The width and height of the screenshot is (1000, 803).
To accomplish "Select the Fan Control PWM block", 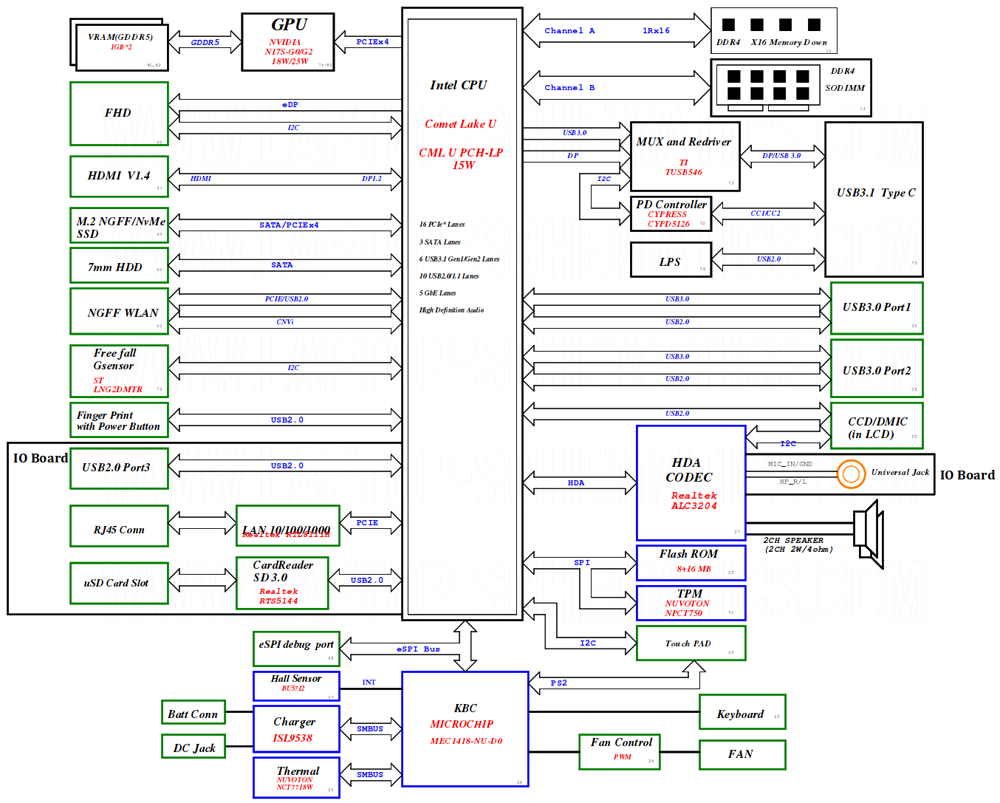I will (619, 752).
